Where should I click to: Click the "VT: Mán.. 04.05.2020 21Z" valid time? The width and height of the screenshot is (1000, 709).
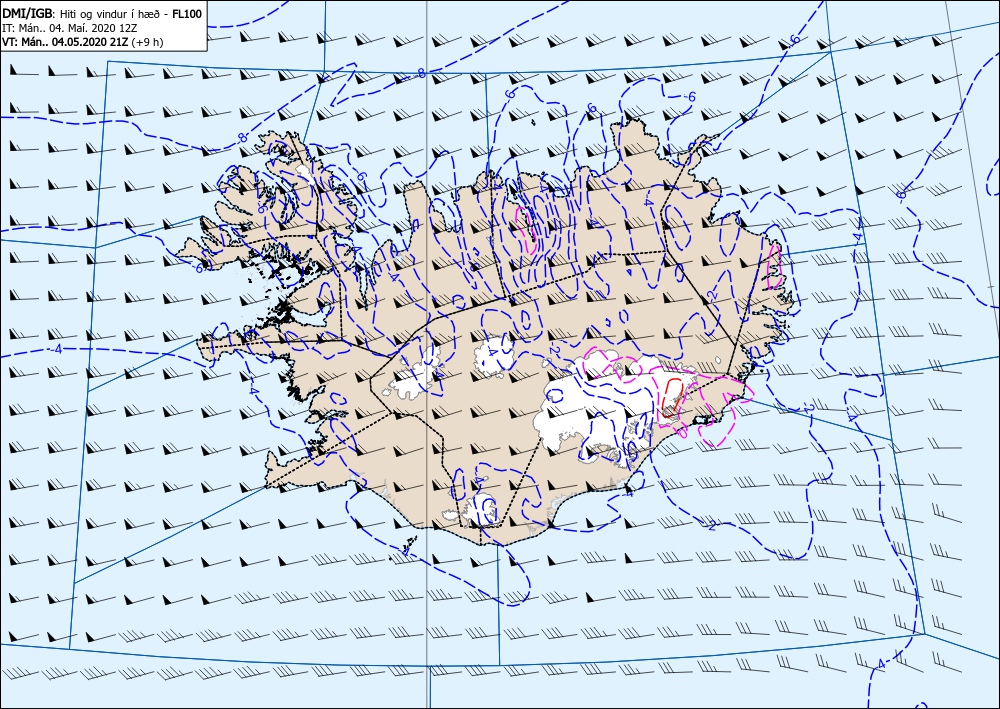pyautogui.click(x=65, y=42)
